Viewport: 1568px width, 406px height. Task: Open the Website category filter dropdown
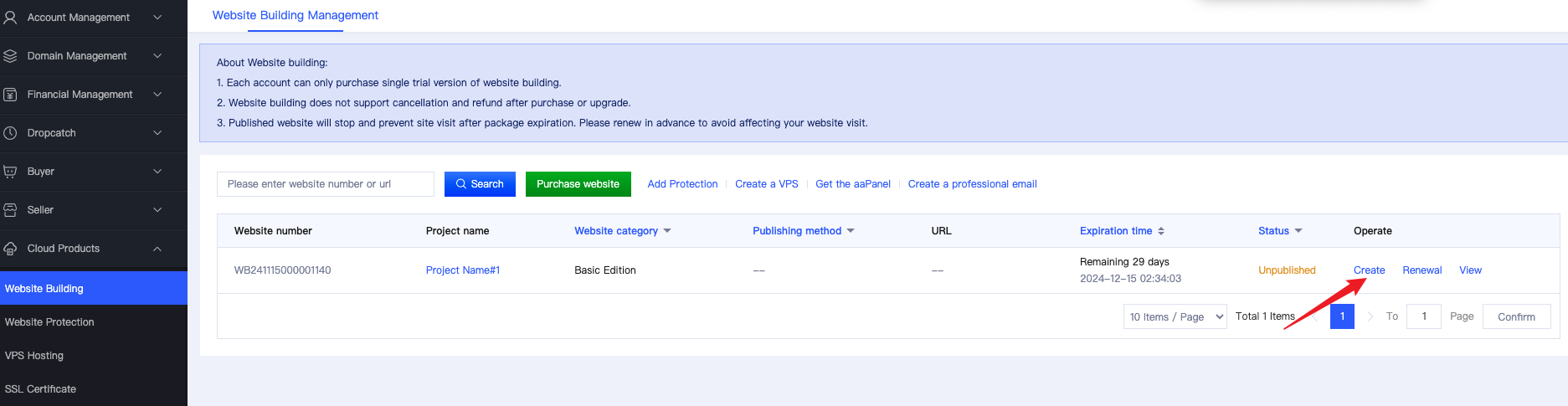coord(667,231)
